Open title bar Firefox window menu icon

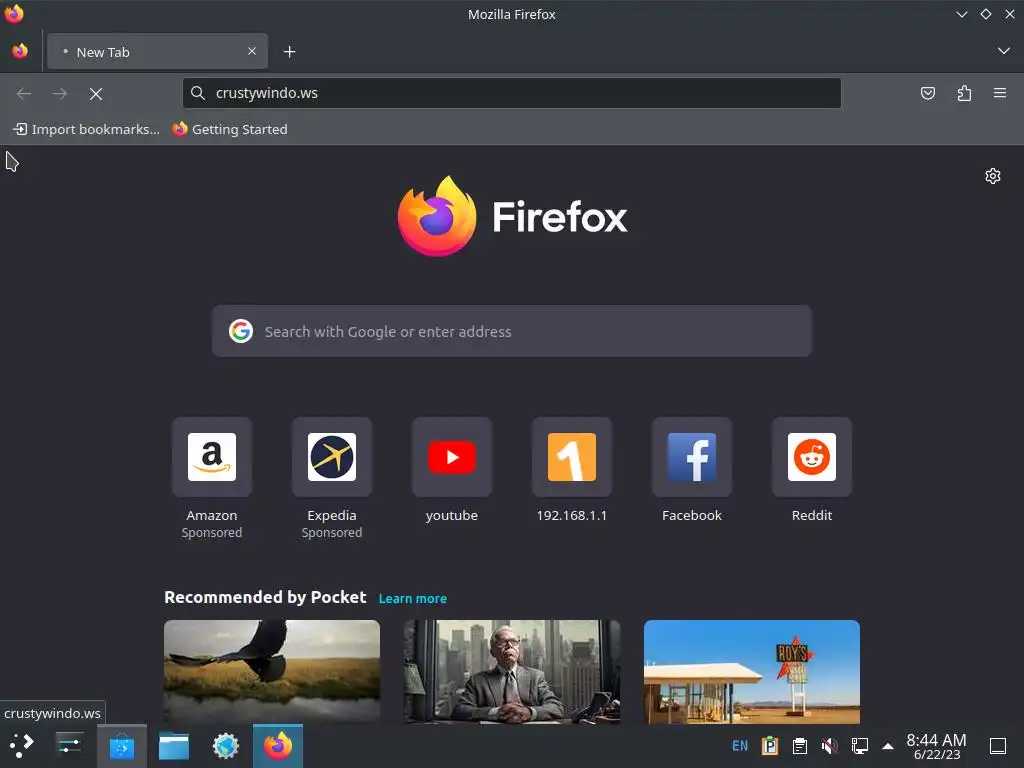point(14,13)
